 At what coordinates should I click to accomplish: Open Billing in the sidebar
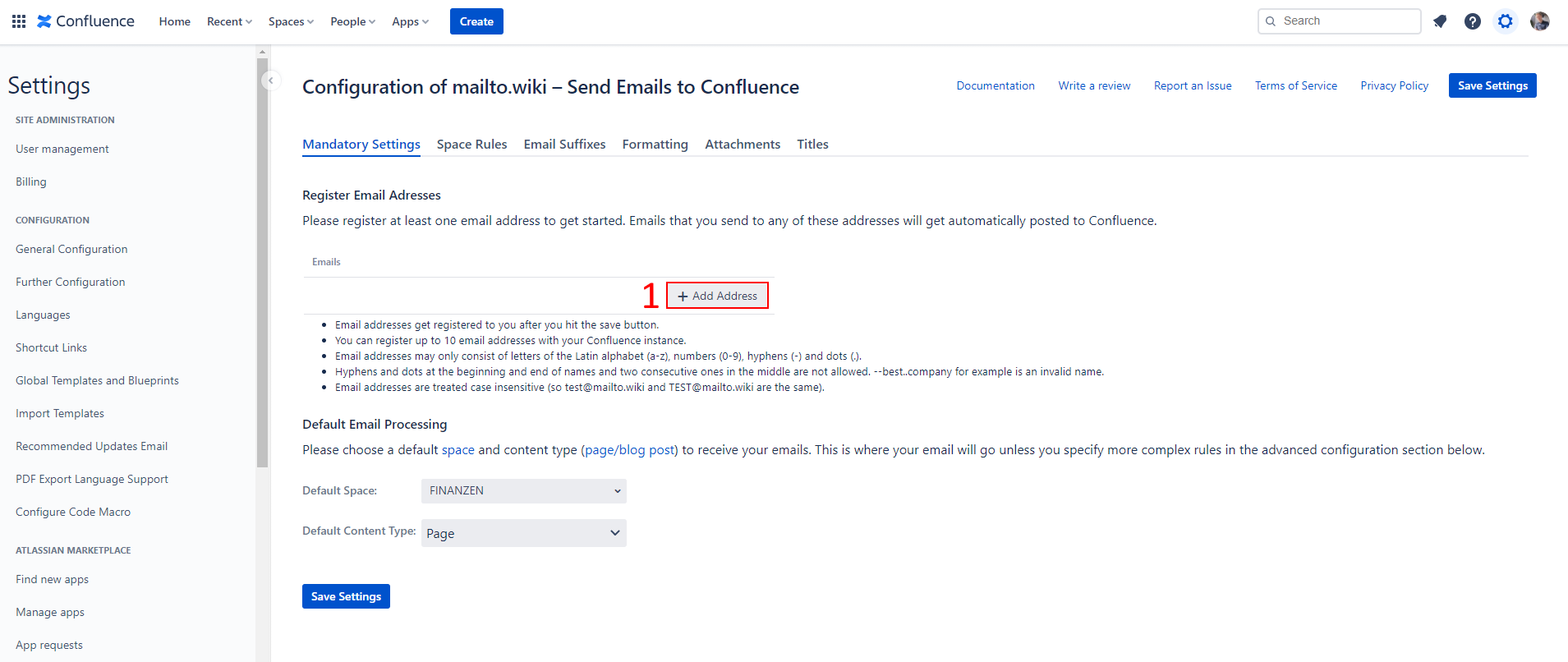(31, 182)
